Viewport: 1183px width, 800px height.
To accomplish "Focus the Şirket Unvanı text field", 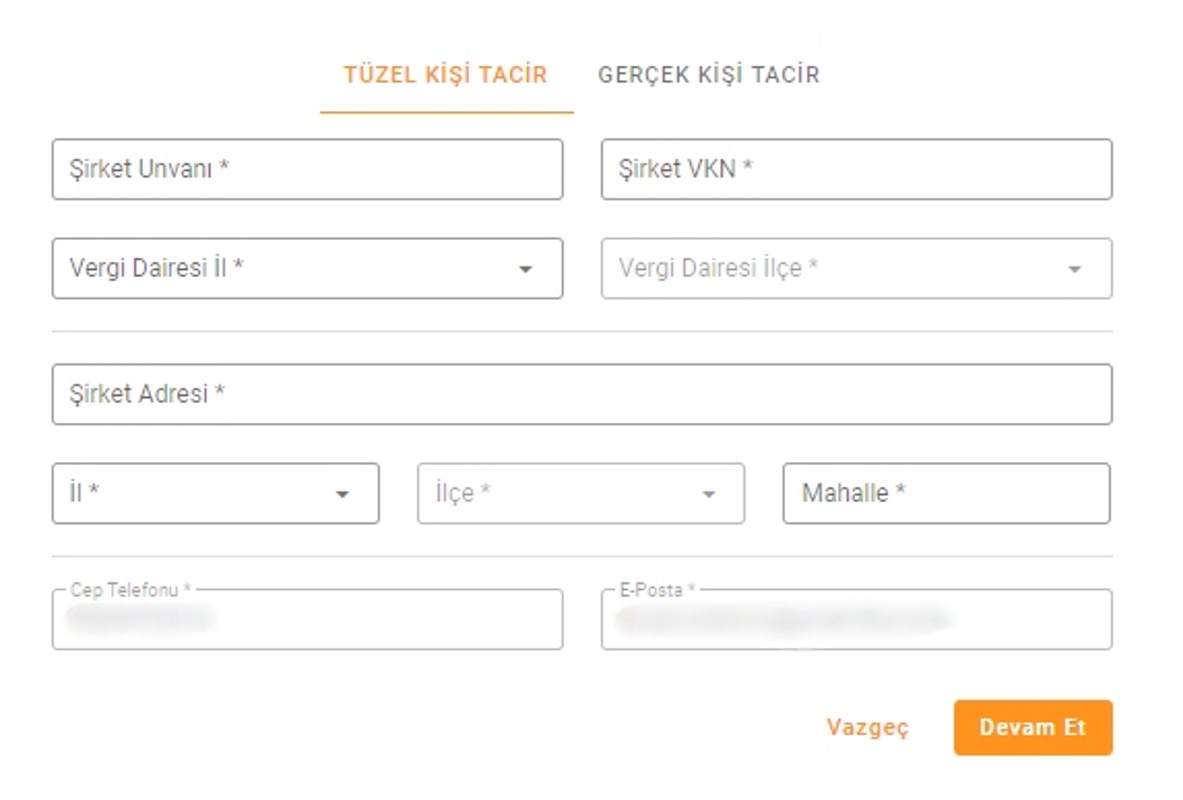I will click(x=307, y=169).
